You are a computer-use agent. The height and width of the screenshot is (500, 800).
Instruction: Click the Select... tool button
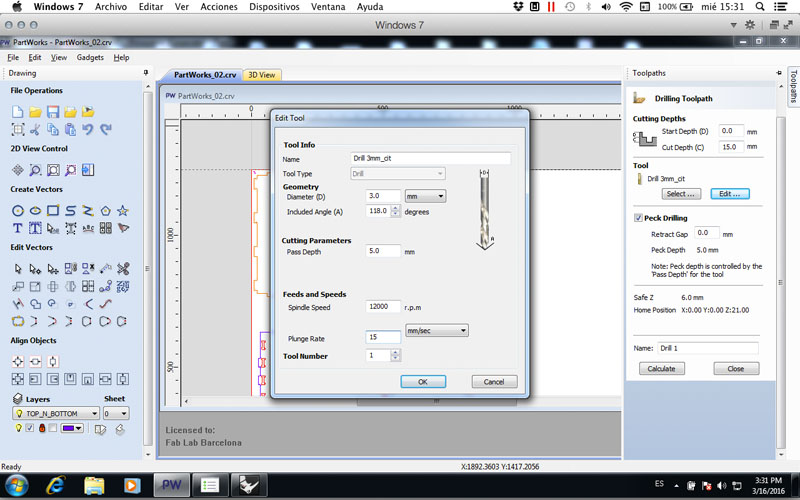(681, 194)
